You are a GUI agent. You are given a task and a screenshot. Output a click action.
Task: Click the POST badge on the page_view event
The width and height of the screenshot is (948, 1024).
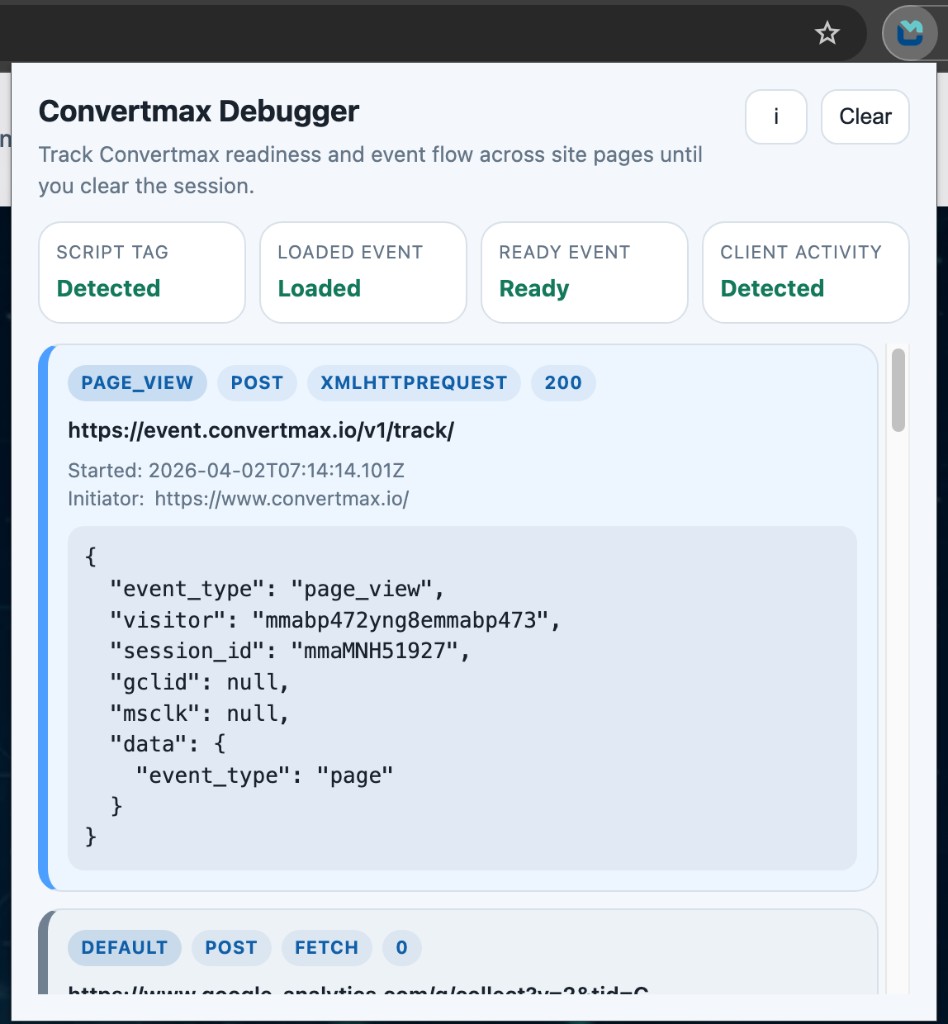click(x=256, y=382)
